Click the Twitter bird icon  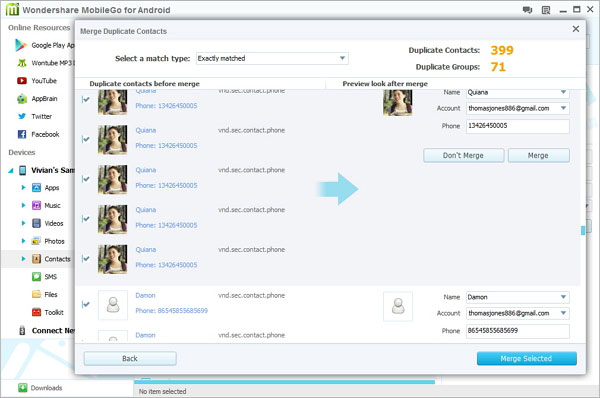pyautogui.click(x=22, y=116)
